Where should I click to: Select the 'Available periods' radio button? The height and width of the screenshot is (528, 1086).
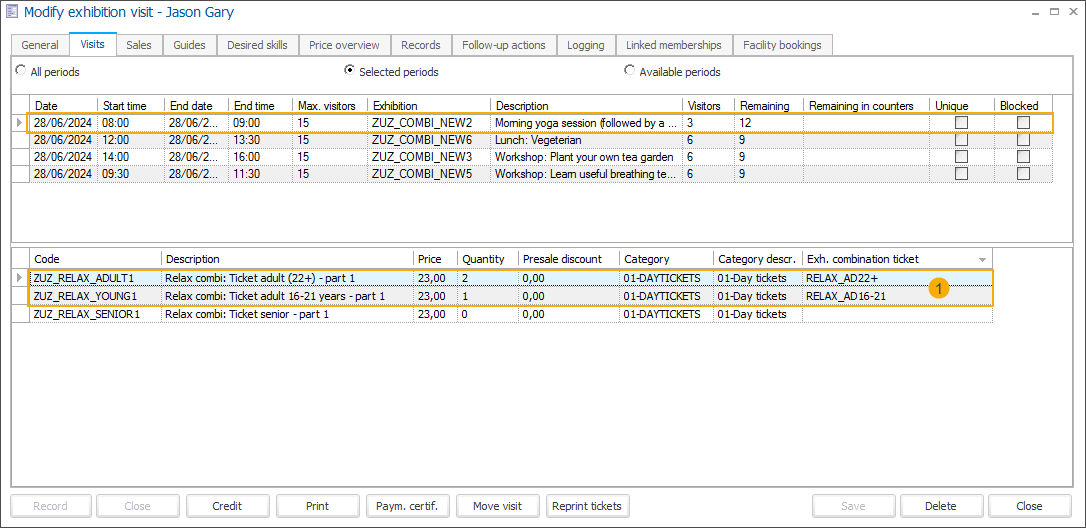point(630,71)
